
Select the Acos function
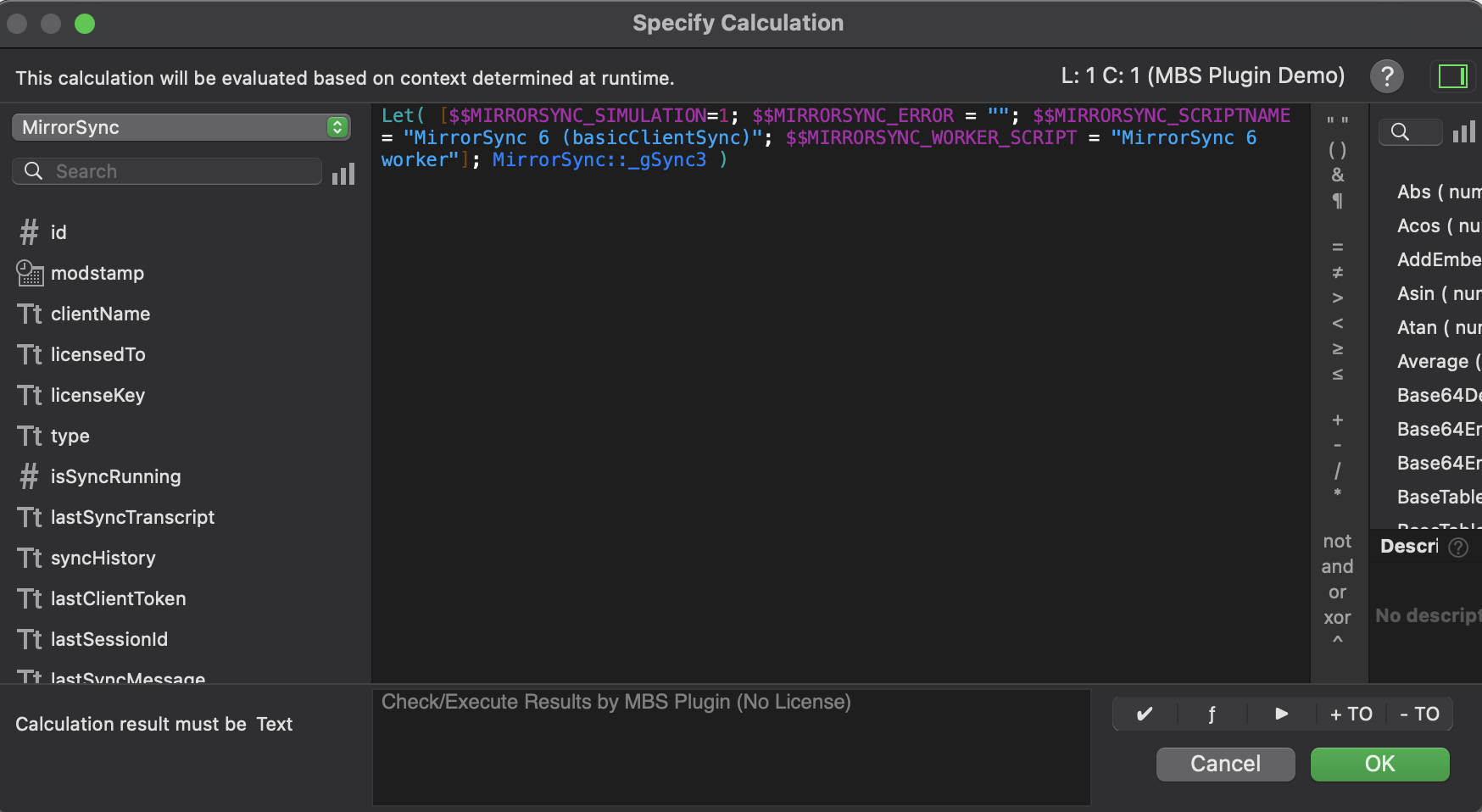tap(1439, 225)
